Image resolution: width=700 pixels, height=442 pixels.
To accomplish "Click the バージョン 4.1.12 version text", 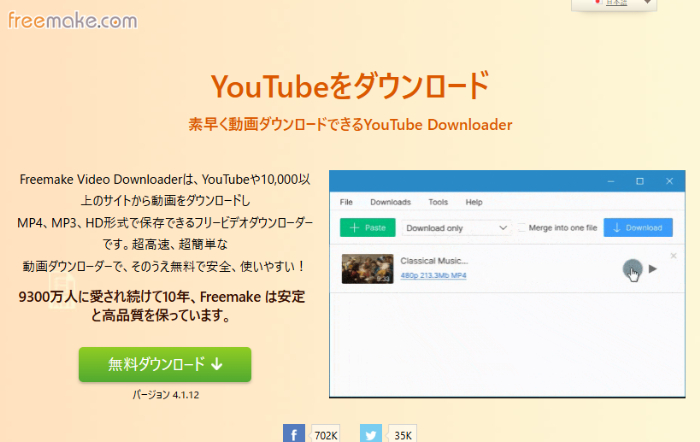I will pos(166,395).
